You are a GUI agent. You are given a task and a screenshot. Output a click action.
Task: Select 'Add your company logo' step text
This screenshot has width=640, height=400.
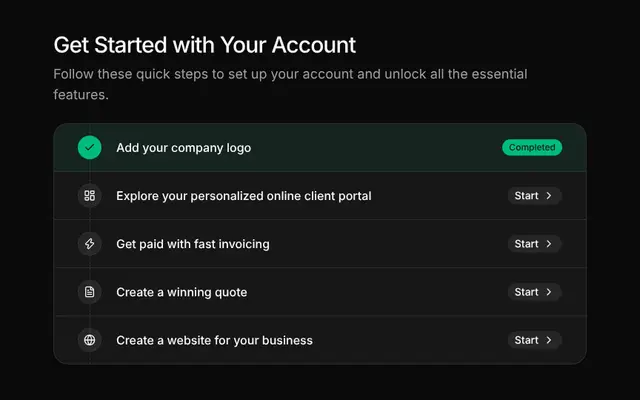pyautogui.click(x=184, y=148)
